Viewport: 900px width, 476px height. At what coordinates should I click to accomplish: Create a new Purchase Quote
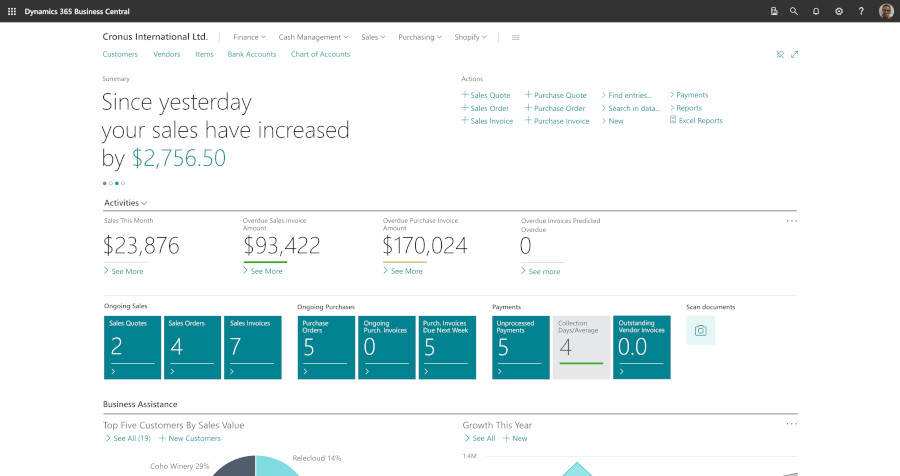coord(556,95)
